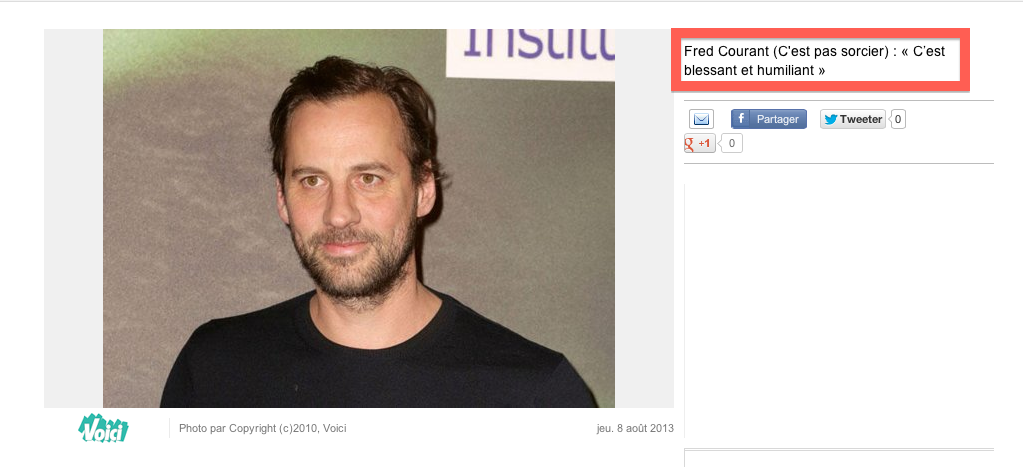The image size is (1023, 467).
Task: Open the Voici logo
Action: tap(103, 429)
